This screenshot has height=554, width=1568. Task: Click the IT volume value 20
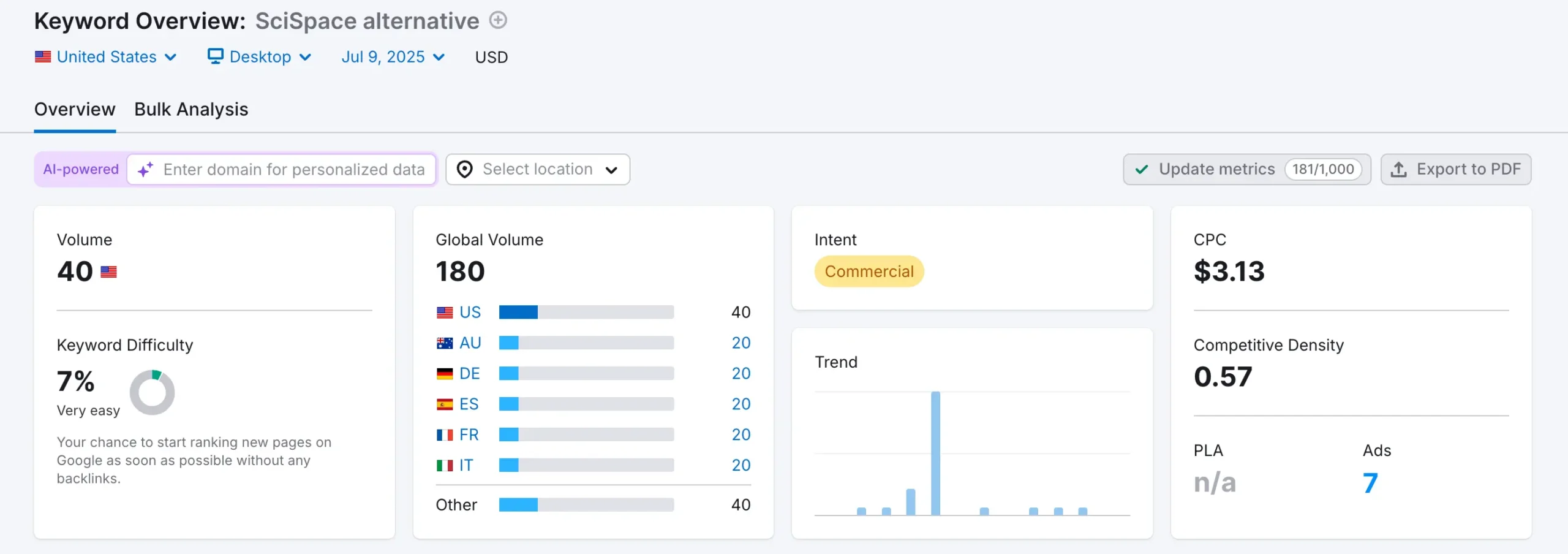click(741, 466)
